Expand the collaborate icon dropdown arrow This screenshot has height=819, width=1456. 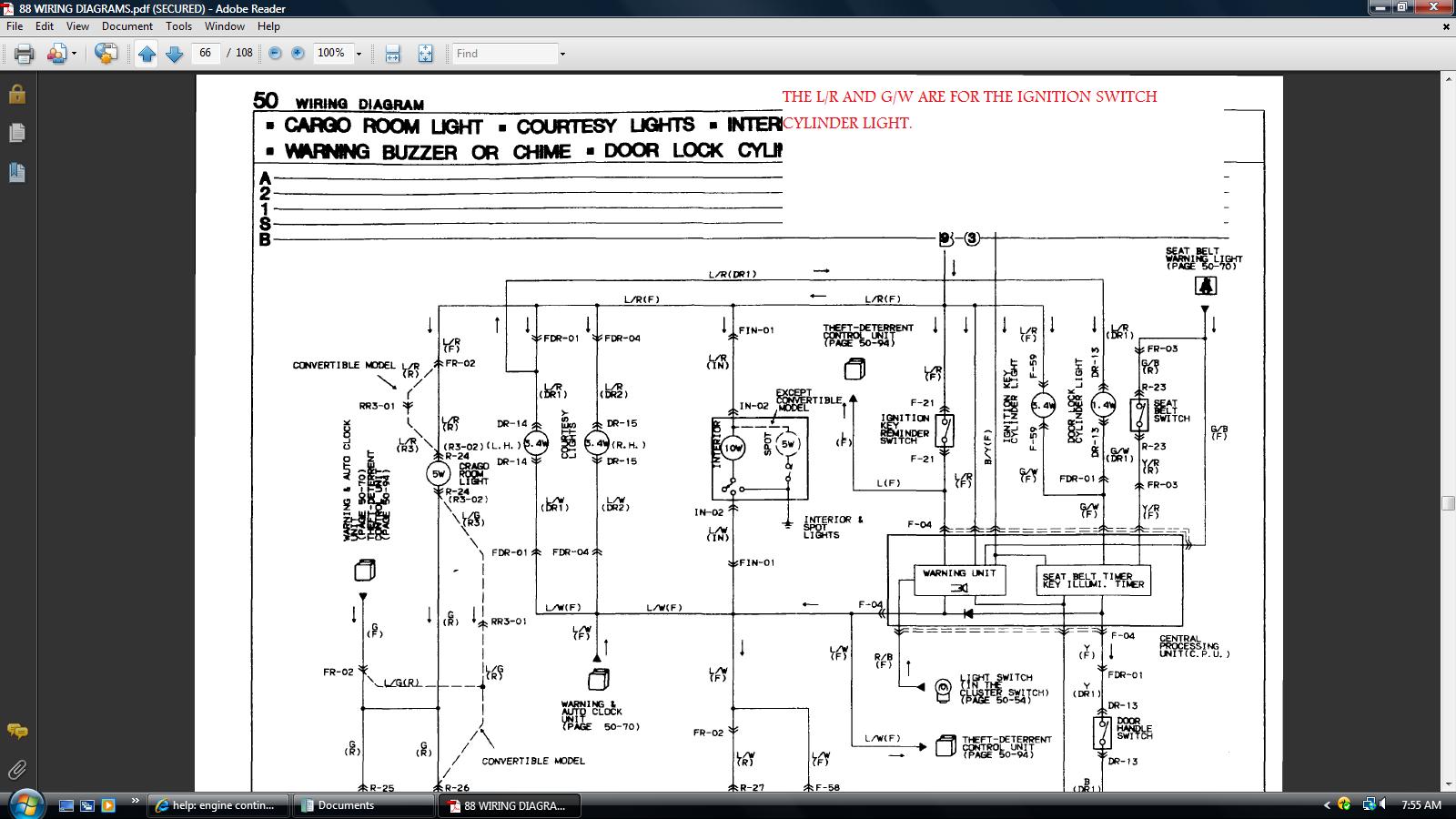74,54
